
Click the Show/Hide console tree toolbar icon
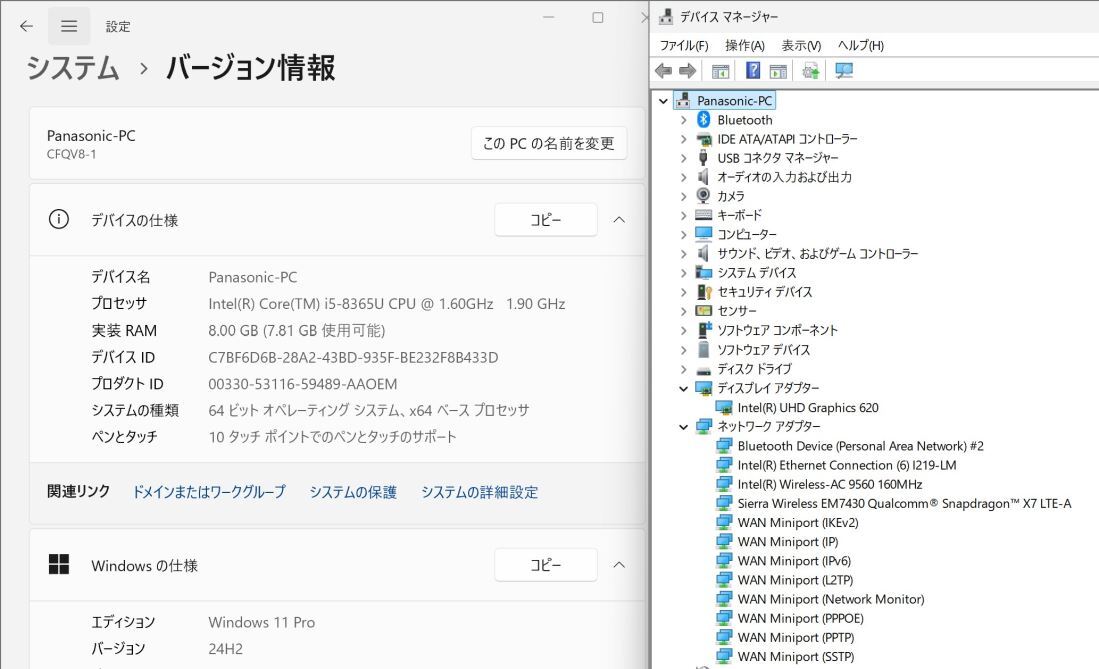(x=720, y=71)
